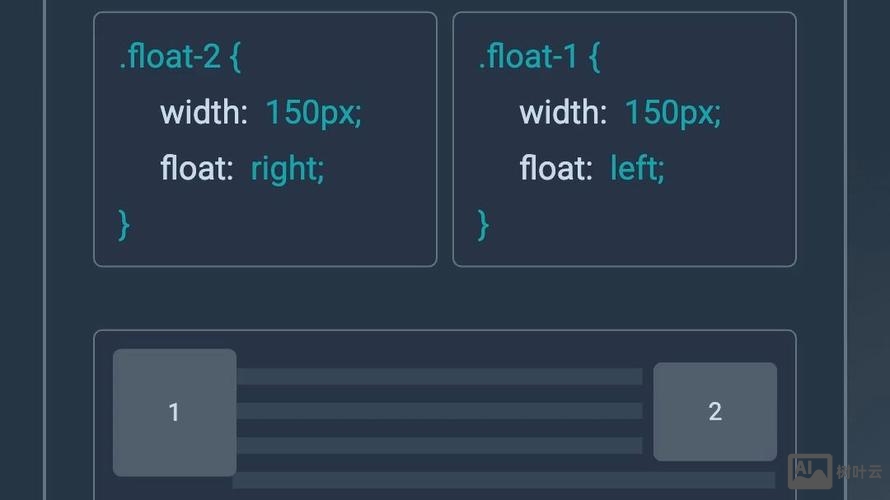Click the opening brace after .float-2
Image resolution: width=890 pixels, height=500 pixels.
[x=235, y=57]
